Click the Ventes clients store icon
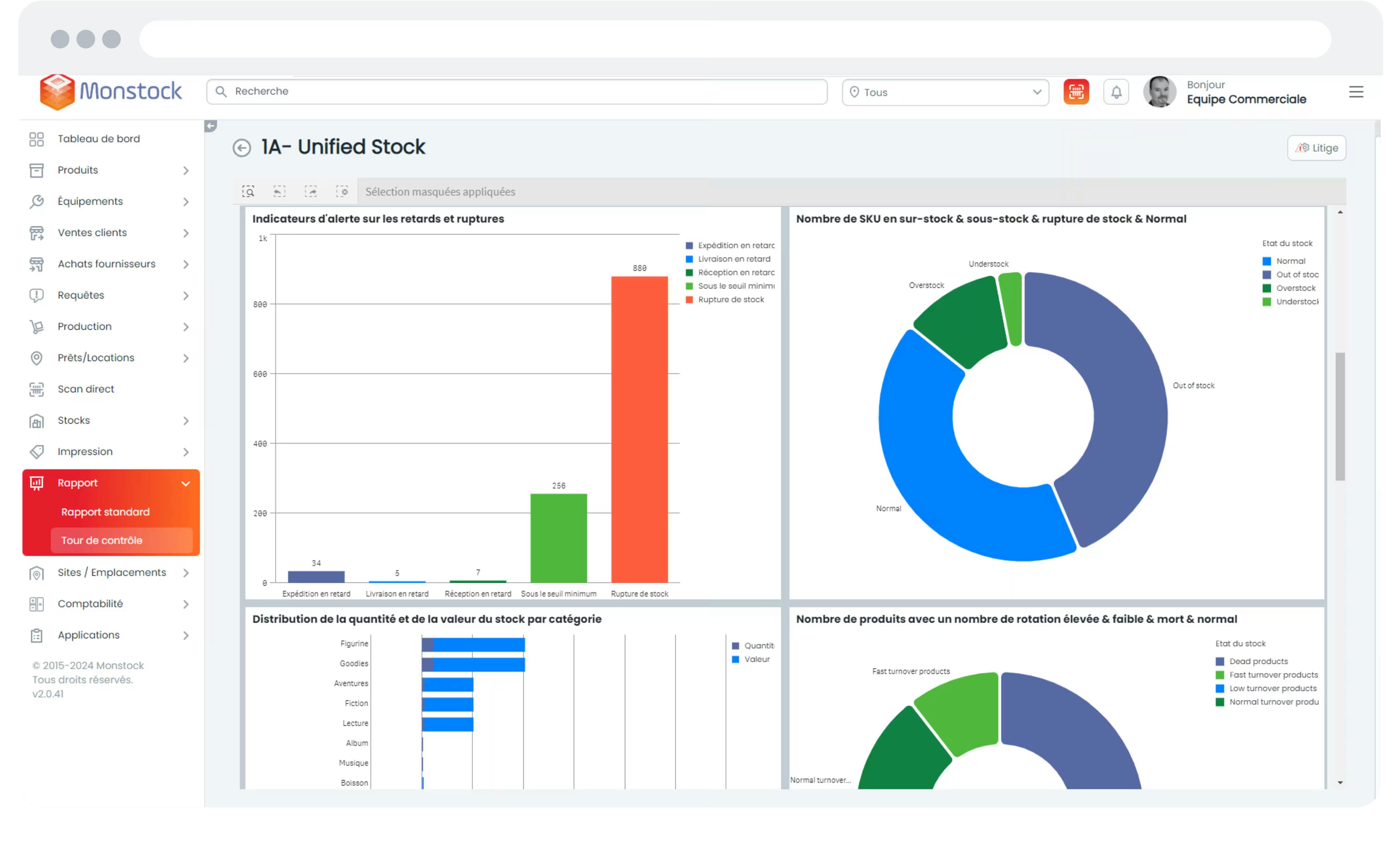Screen dimensions: 1400x844 point(36,233)
